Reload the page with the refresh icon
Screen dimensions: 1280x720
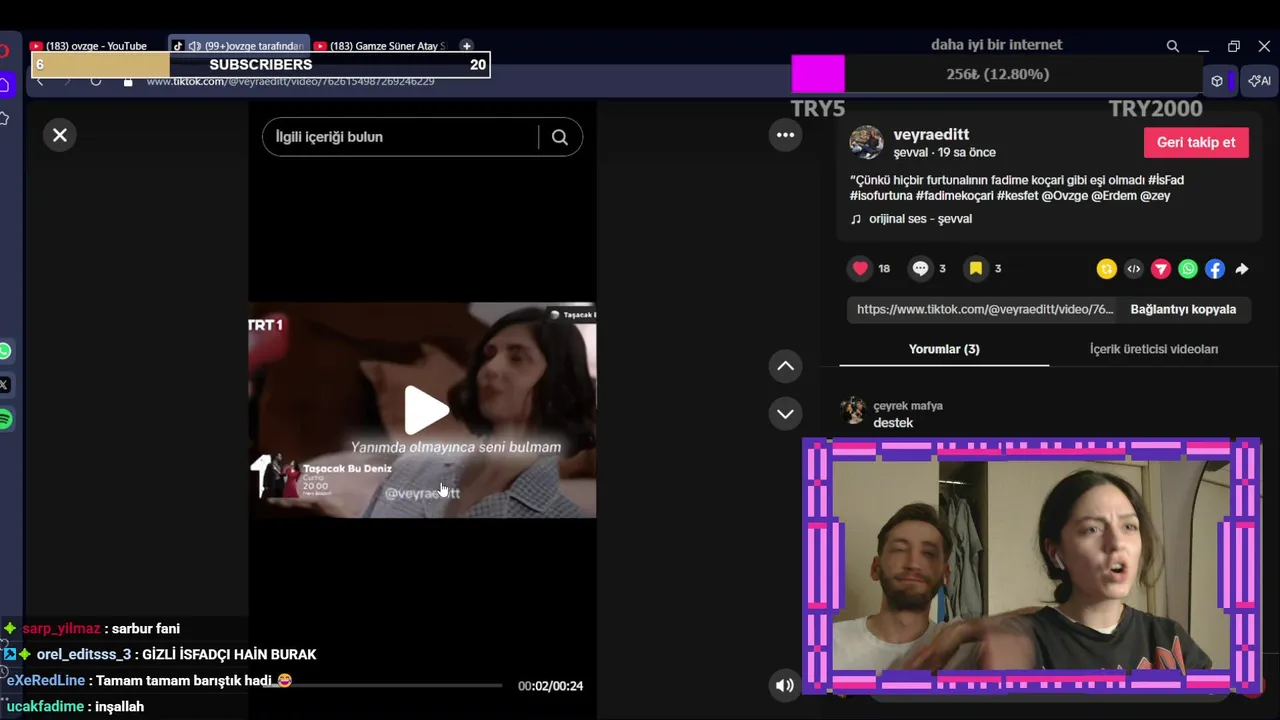coord(96,81)
